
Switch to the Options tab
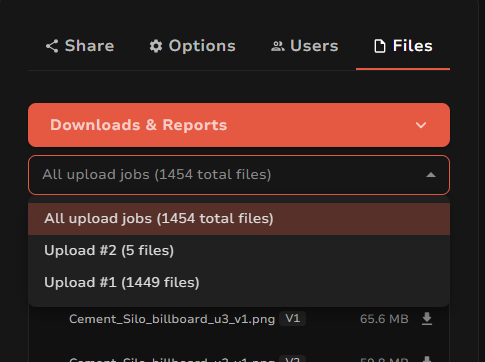(x=192, y=46)
